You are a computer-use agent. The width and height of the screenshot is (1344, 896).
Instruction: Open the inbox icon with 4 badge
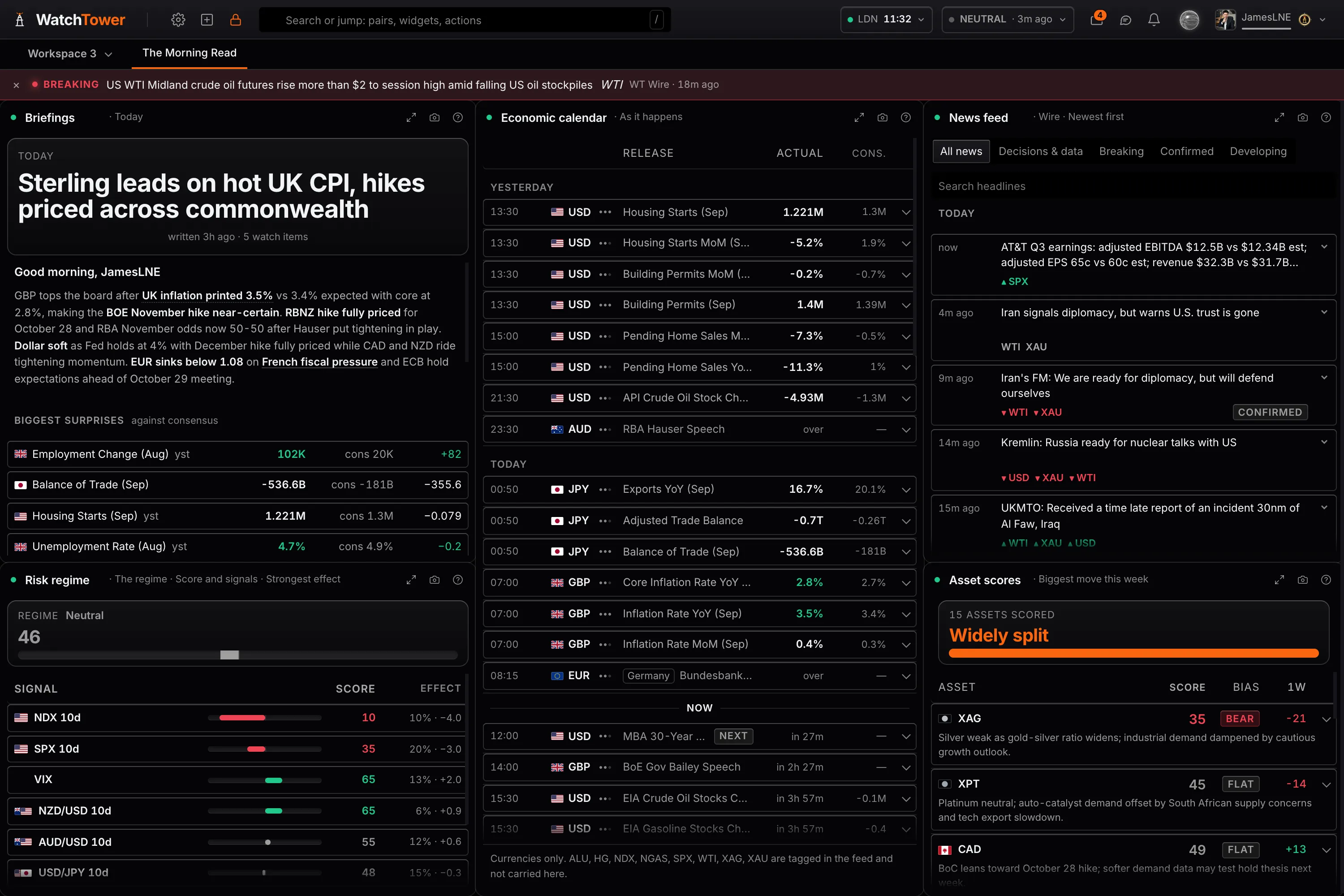1097,20
